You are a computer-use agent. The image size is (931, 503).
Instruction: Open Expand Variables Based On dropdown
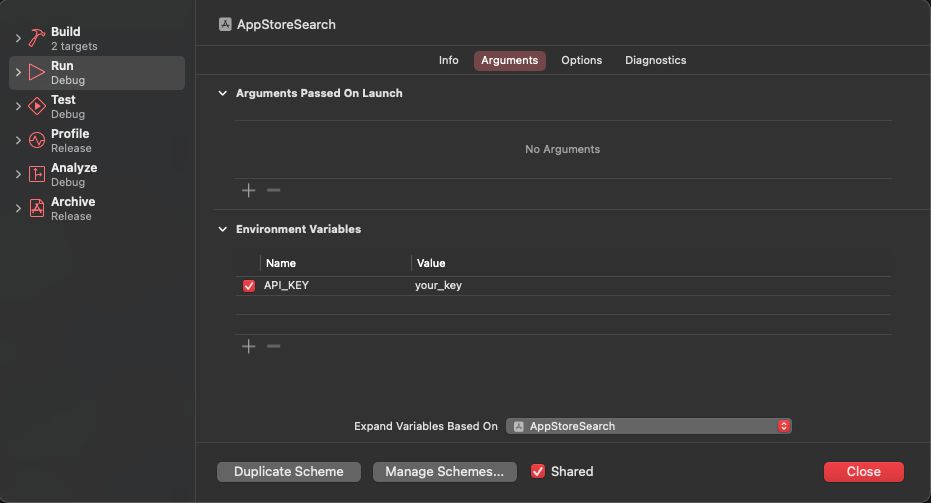(649, 426)
